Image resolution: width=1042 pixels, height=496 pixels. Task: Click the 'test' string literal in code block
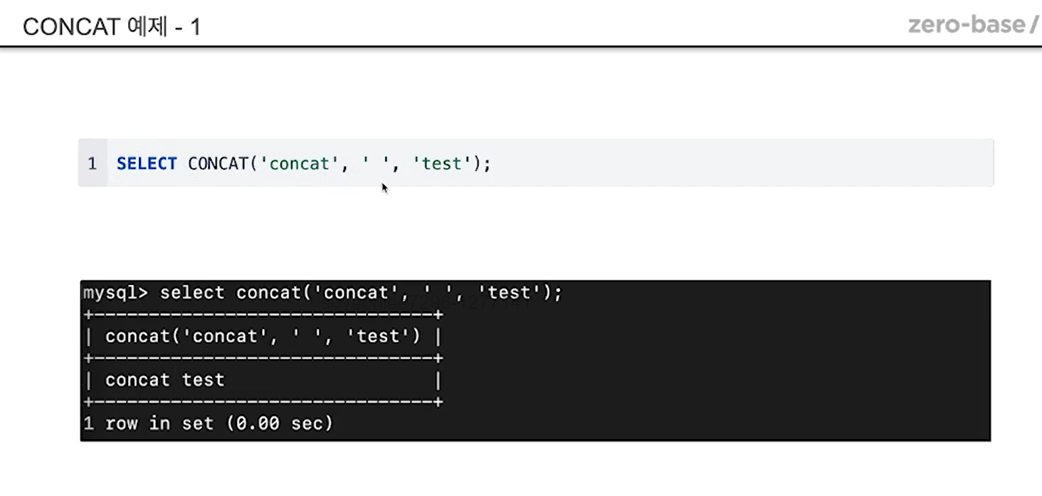coord(443,164)
